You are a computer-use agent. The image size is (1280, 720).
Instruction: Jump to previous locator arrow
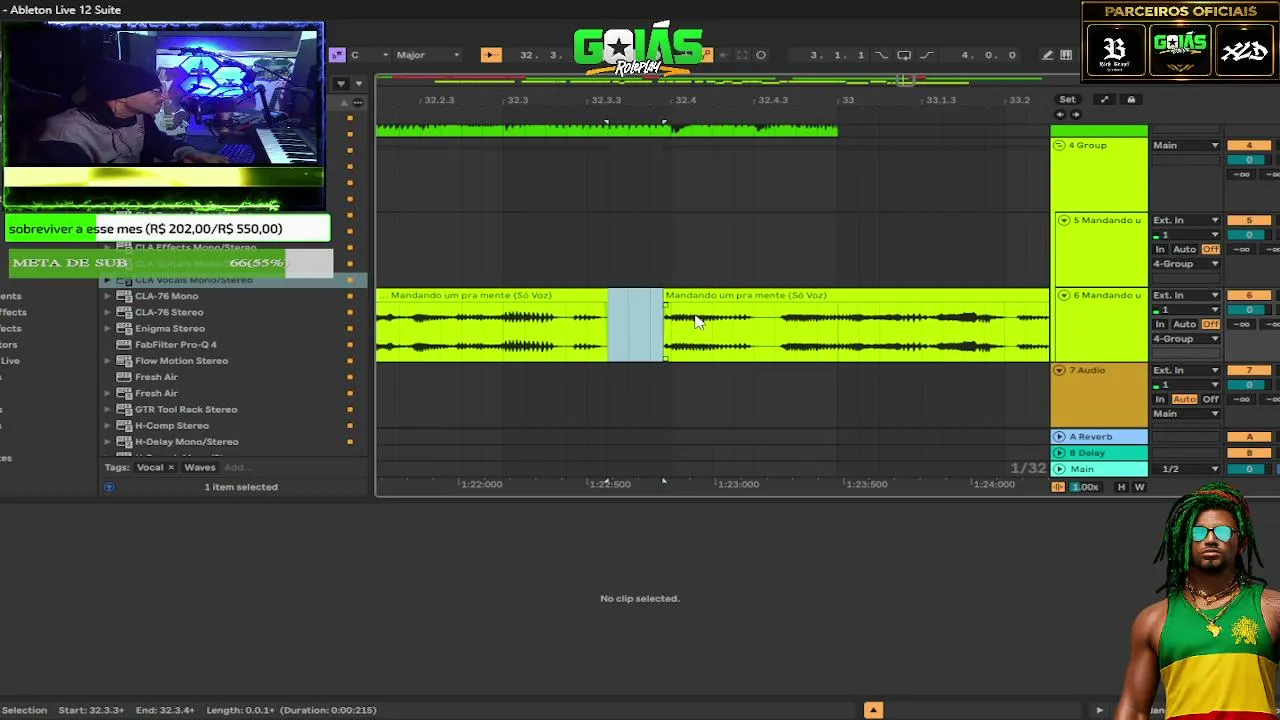[1060, 114]
